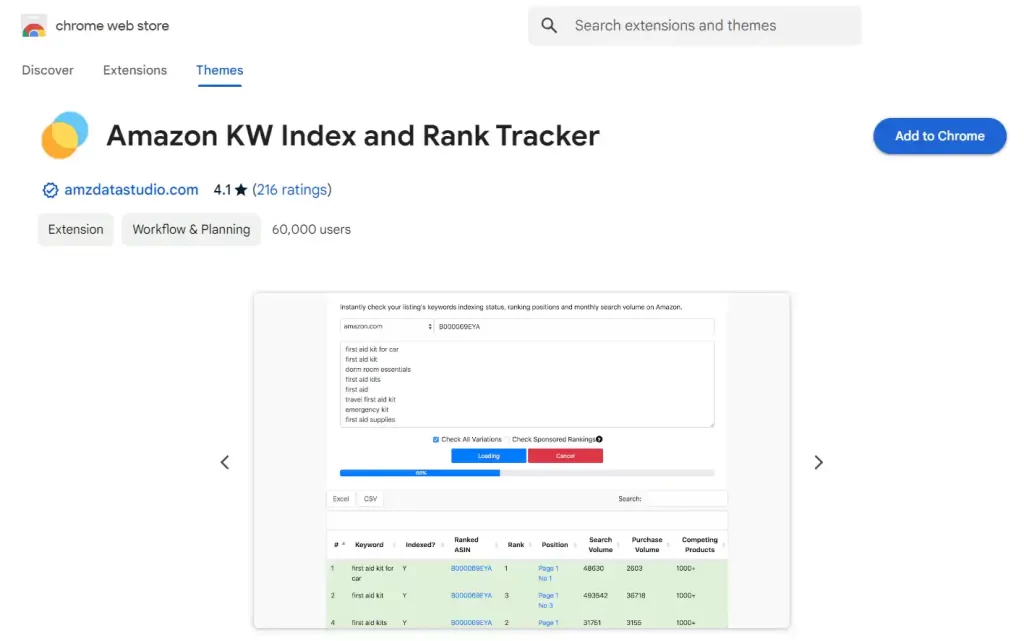The image size is (1024, 641).
Task: Click the blue progress bar
Action: (x=420, y=473)
